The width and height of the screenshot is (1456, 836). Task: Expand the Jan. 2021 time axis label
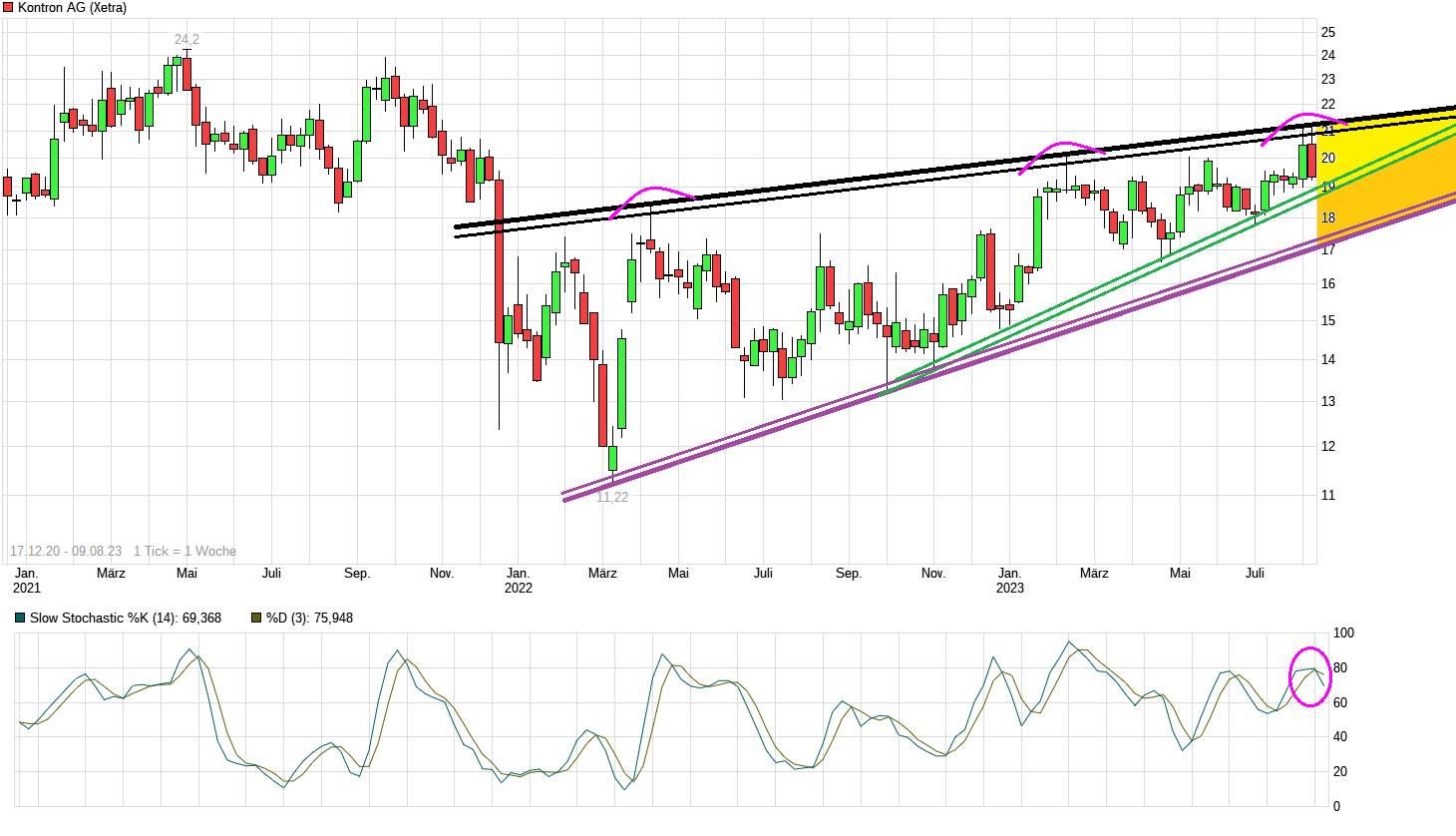click(x=27, y=581)
